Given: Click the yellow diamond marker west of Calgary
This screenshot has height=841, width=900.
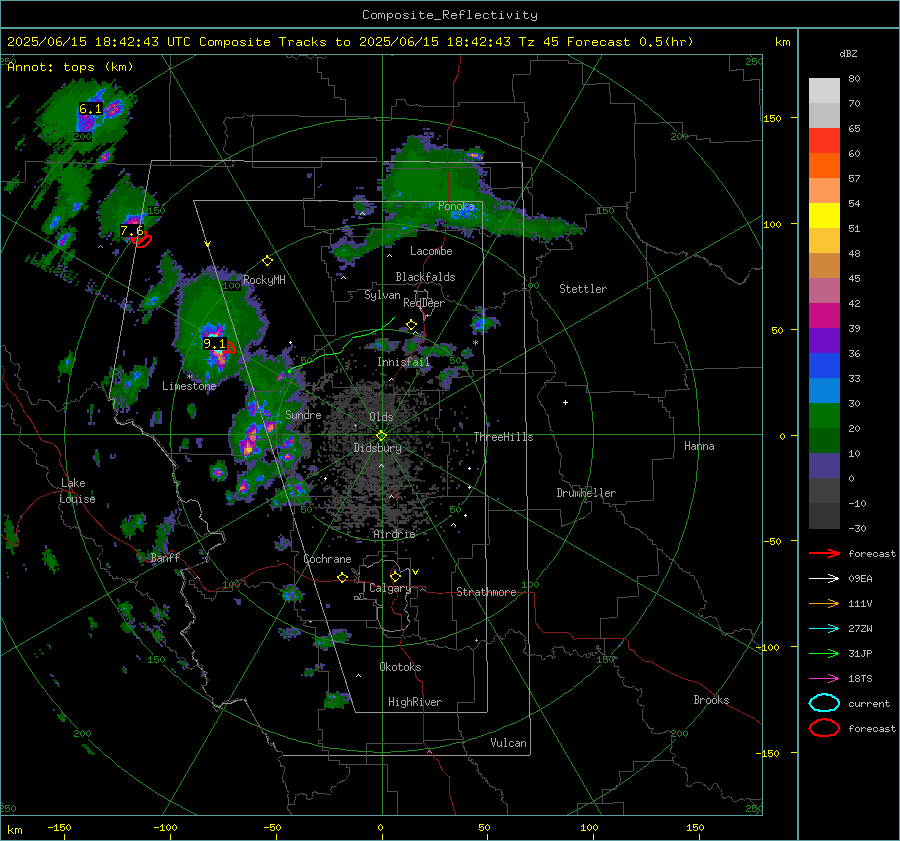Looking at the screenshot, I should tap(343, 577).
